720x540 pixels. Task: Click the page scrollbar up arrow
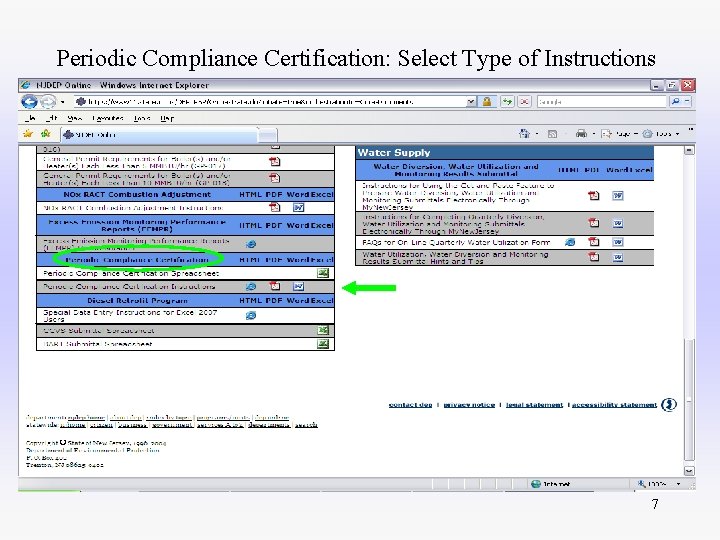[x=689, y=151]
